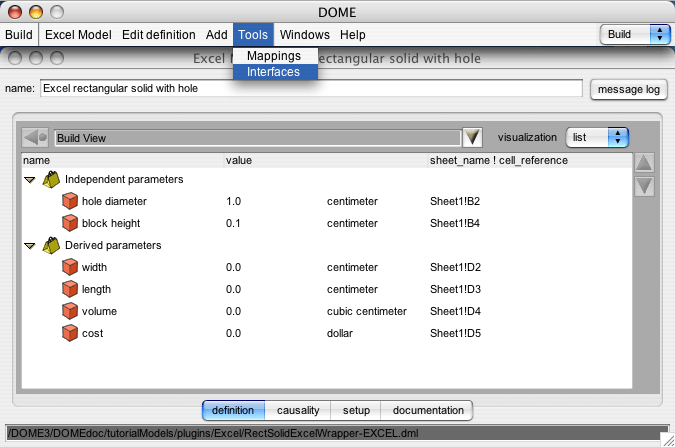Click the Sheet1!D4 cell reference
This screenshot has width=675, height=447.
(455, 311)
